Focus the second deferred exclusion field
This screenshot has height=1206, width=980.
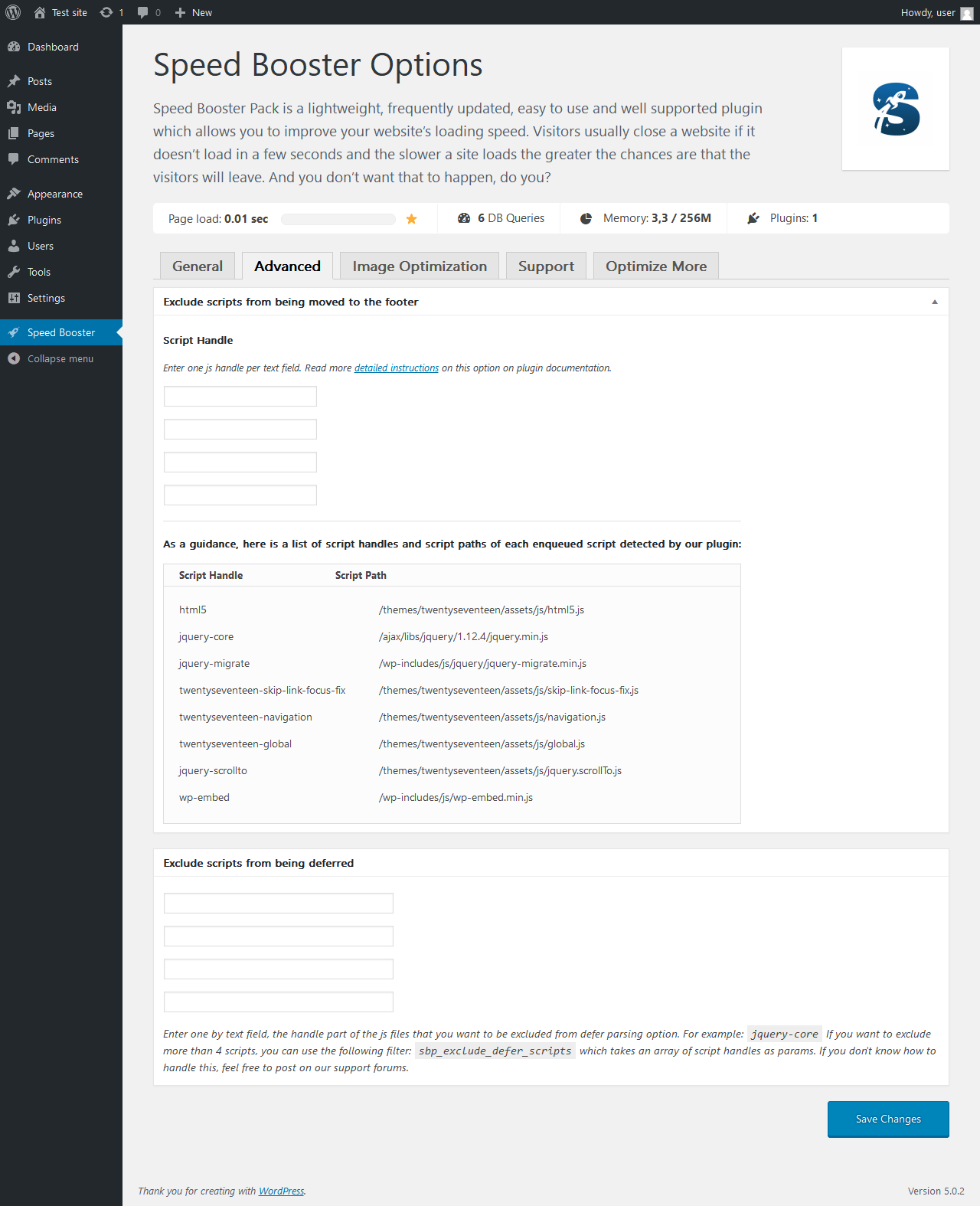pyautogui.click(x=279, y=936)
